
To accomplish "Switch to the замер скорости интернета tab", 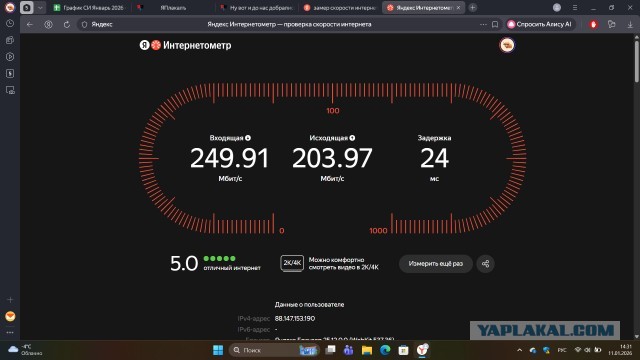I will pyautogui.click(x=340, y=8).
